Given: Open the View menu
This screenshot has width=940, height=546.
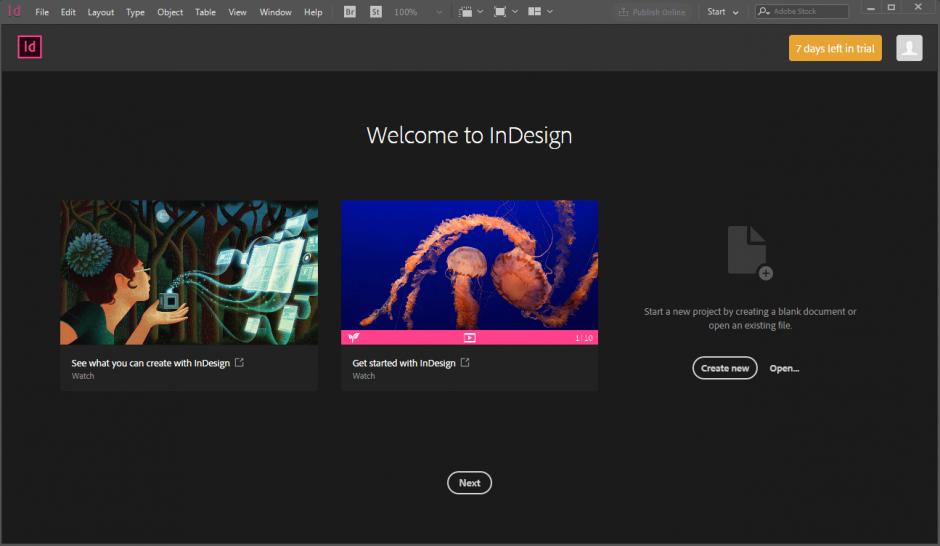Looking at the screenshot, I should point(237,12).
